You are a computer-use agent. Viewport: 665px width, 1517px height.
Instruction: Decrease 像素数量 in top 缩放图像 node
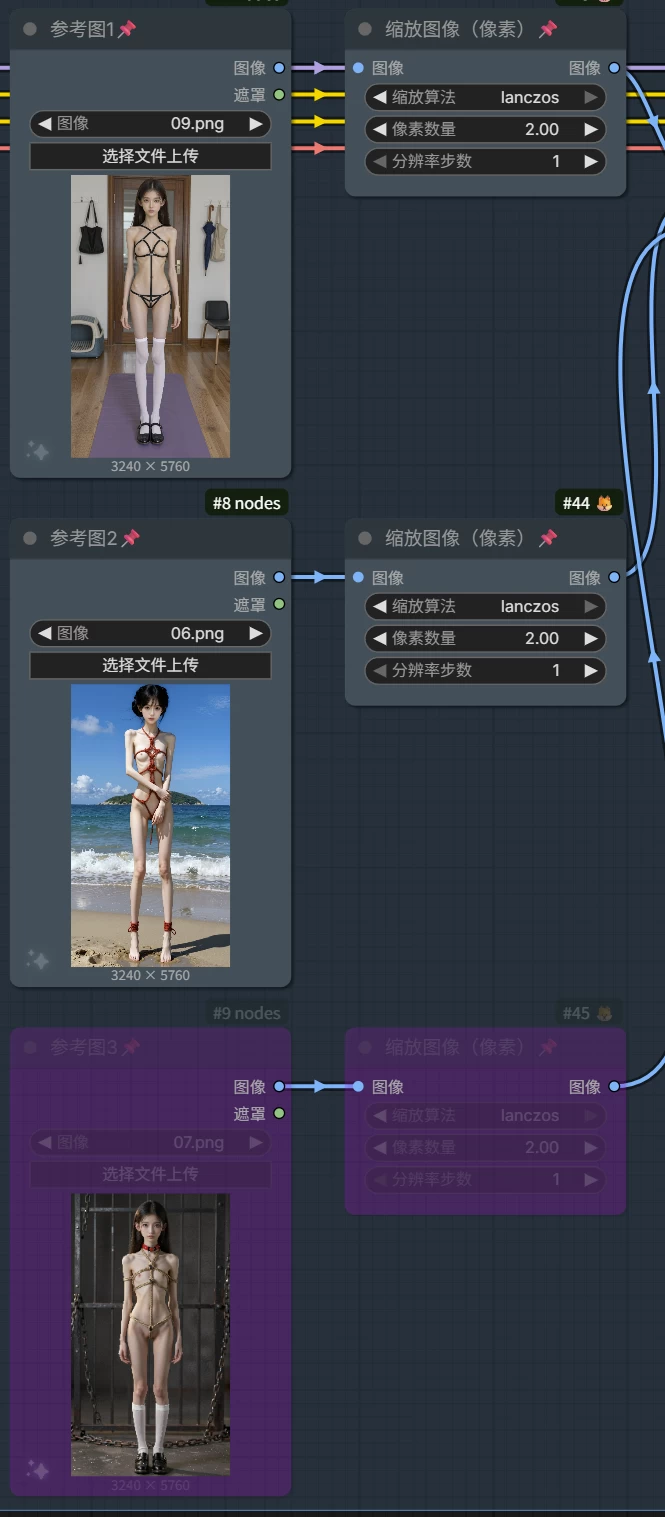[380, 129]
